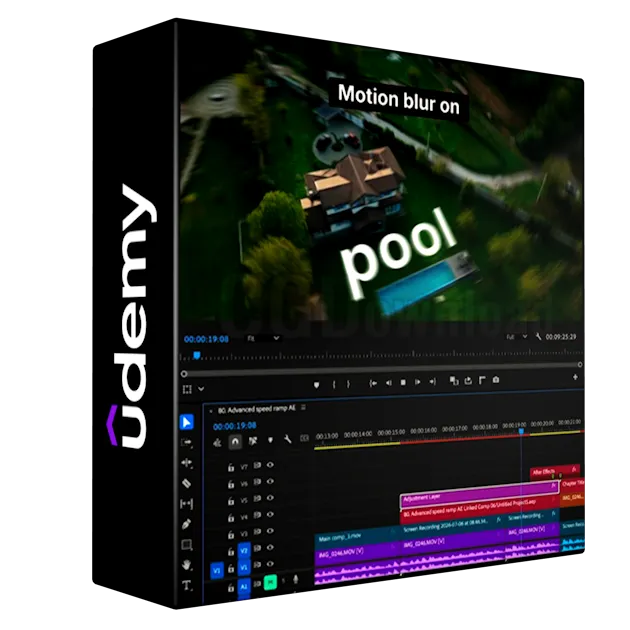Select the Advanced speed ramp AE Linked Comp clip
This screenshot has width=630, height=630.
pyautogui.click(x=480, y=509)
